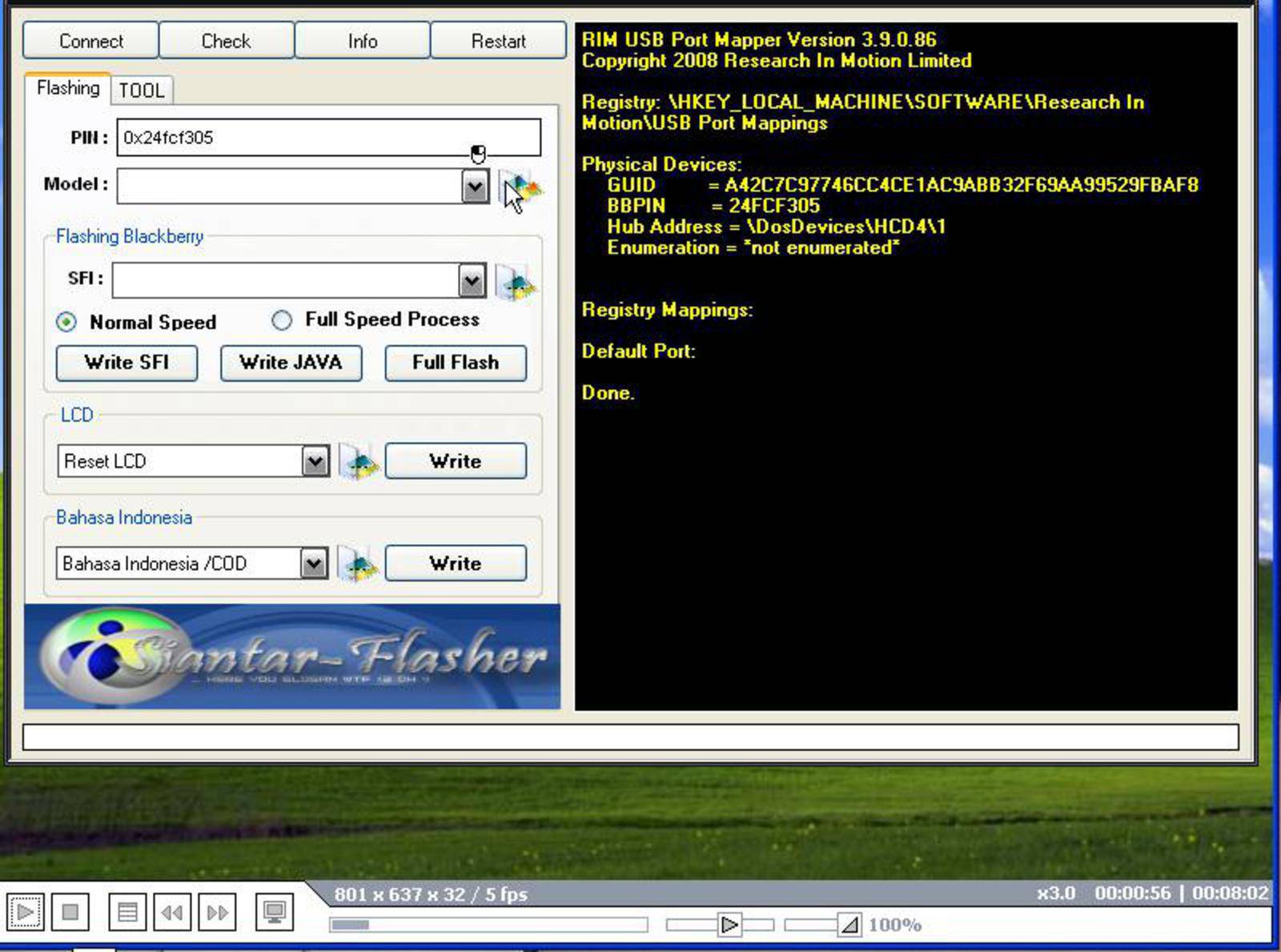Expand the SFI dropdown list

[472, 281]
